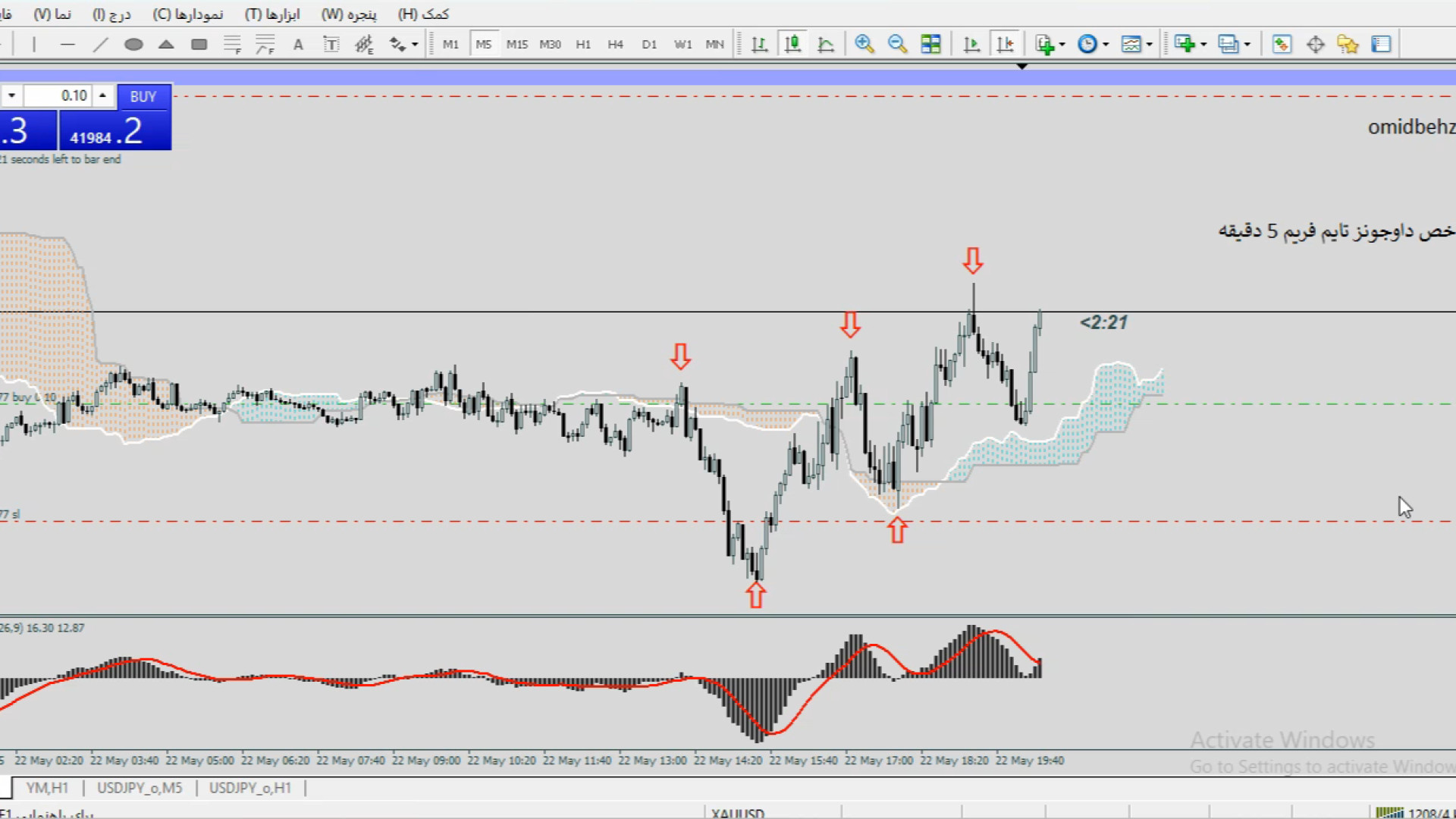Select the H1 timeframe button
This screenshot has height=819, width=1456.
(x=582, y=45)
